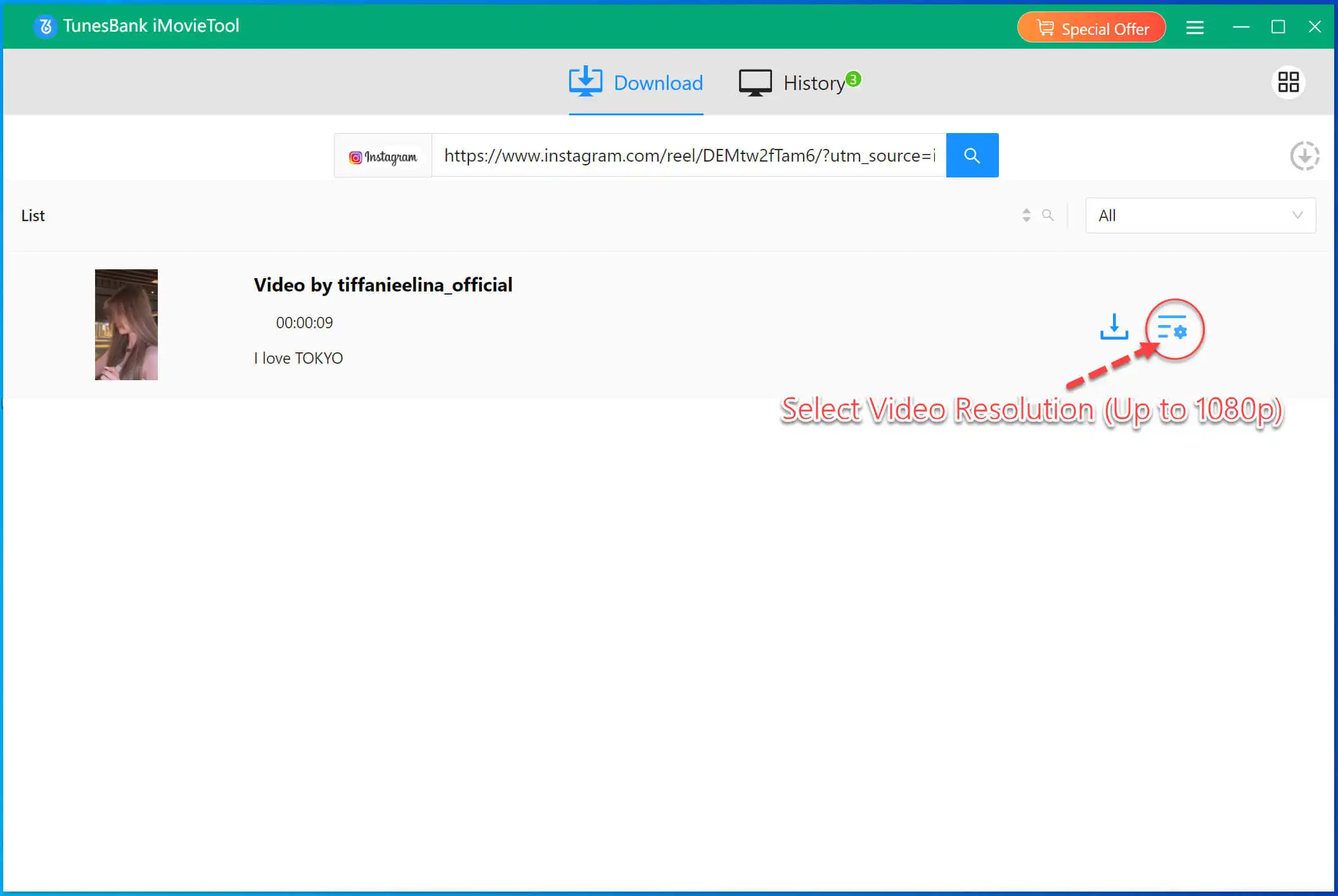This screenshot has width=1338, height=896.
Task: Sort the list with the arrows icon
Action: coord(1026,215)
